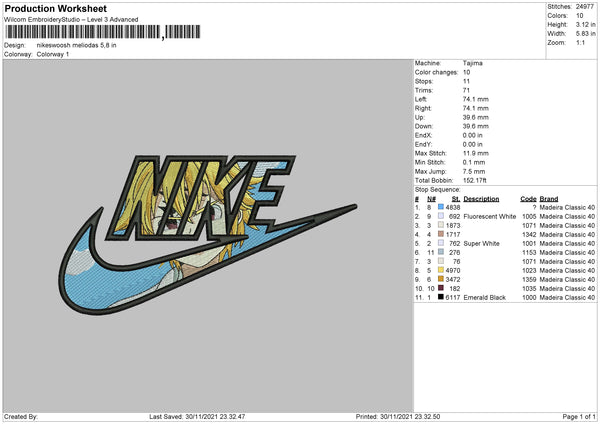Click thread code '1023'
The height and width of the screenshot is (424, 600).
point(529,271)
